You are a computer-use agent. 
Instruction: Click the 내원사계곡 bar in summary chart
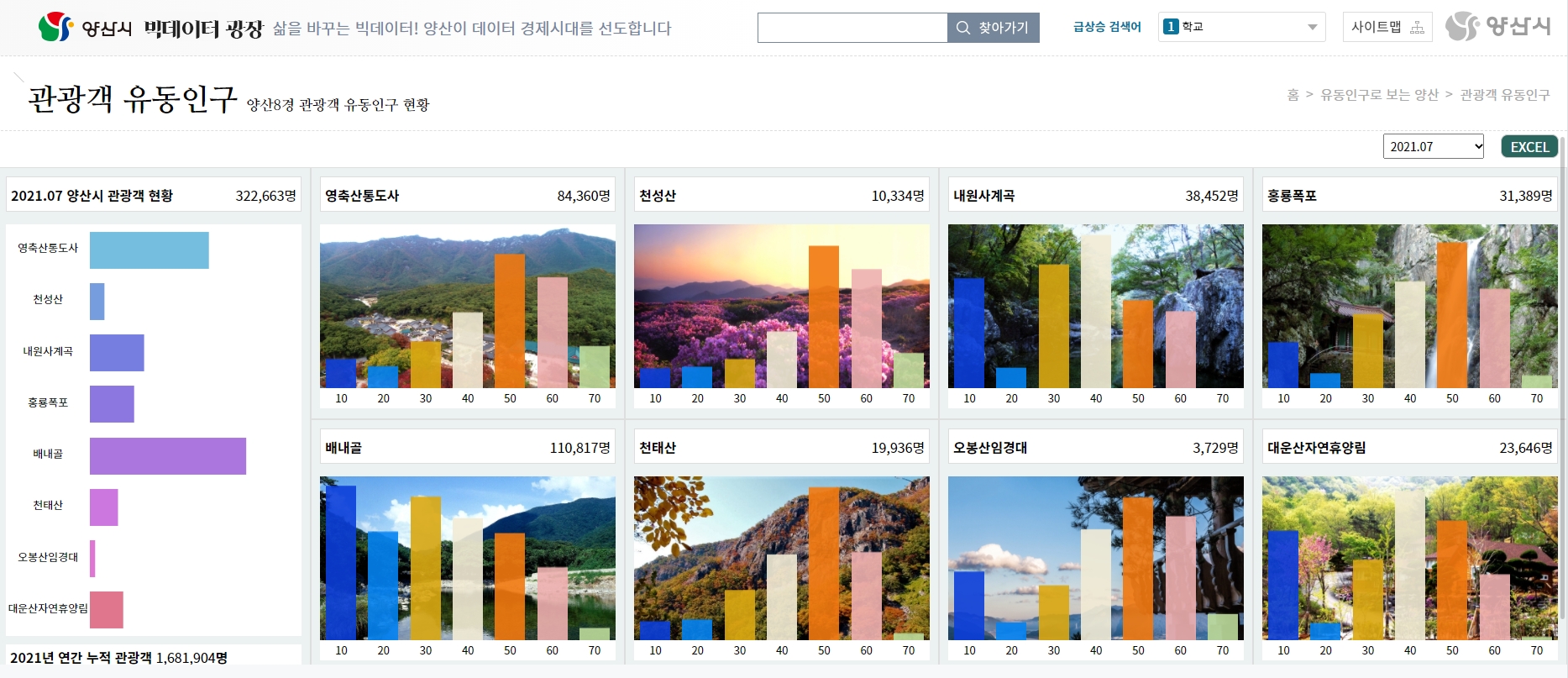coord(117,353)
